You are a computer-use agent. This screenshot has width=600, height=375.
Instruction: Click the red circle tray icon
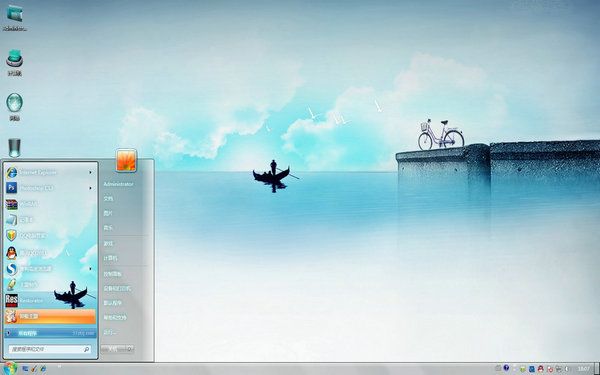(550, 369)
